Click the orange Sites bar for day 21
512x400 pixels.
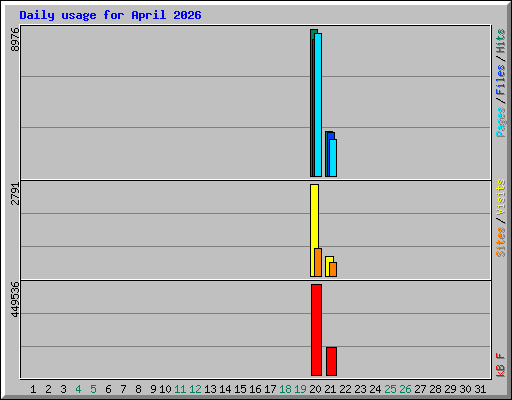coord(333,269)
